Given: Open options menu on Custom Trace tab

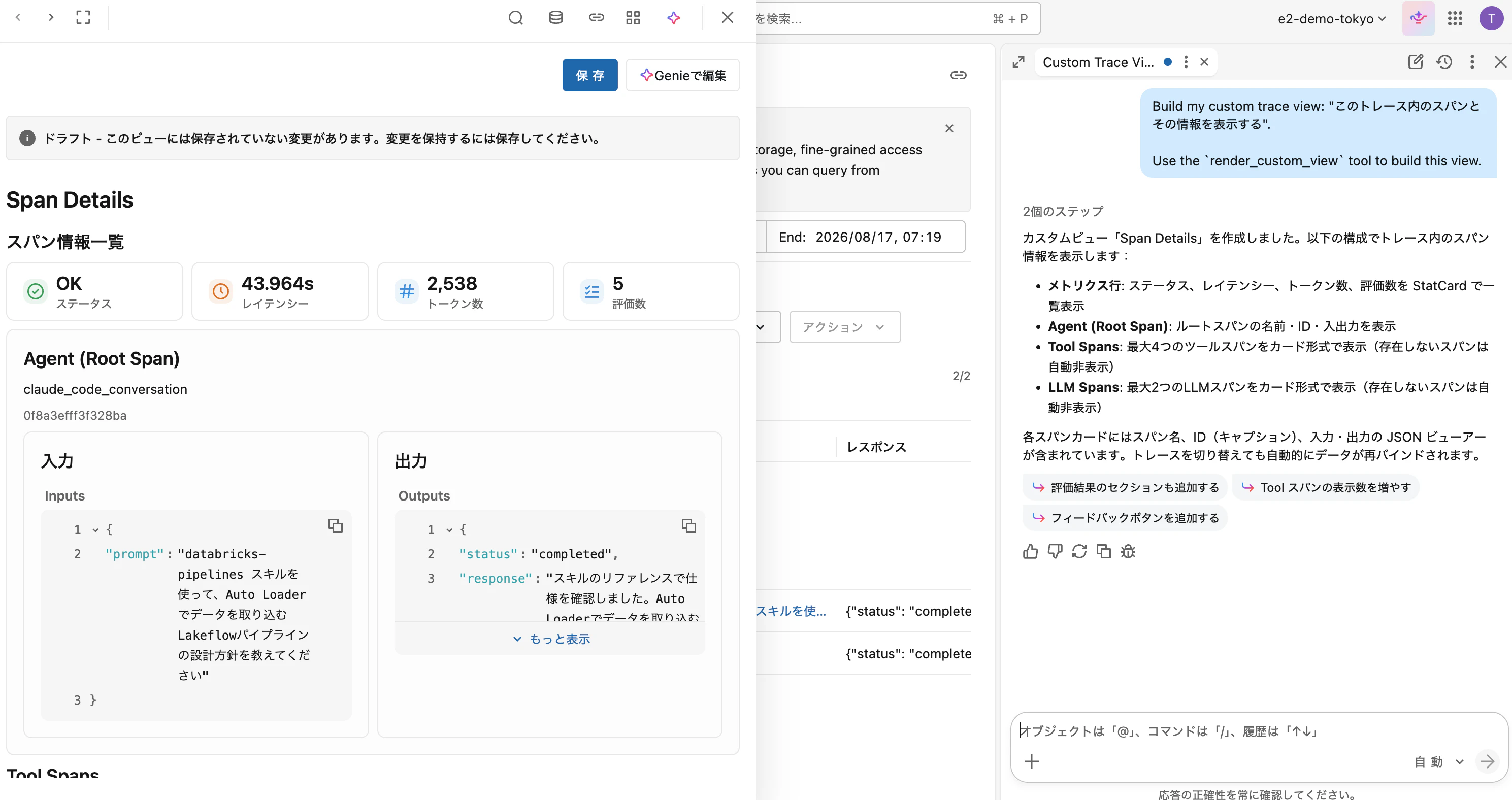Looking at the screenshot, I should (x=1186, y=62).
